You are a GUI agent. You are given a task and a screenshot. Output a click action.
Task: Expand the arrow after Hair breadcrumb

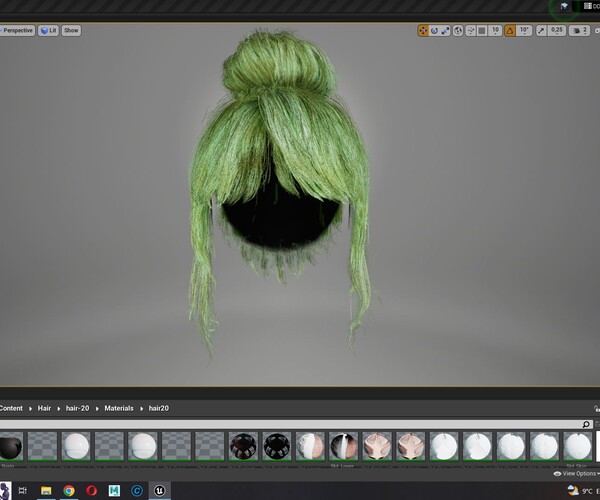[x=59, y=409]
